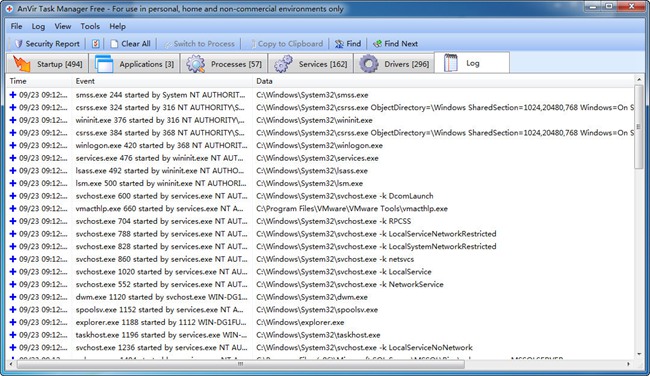Open the Services tab
Image resolution: width=650 pixels, height=376 pixels.
[x=311, y=64]
